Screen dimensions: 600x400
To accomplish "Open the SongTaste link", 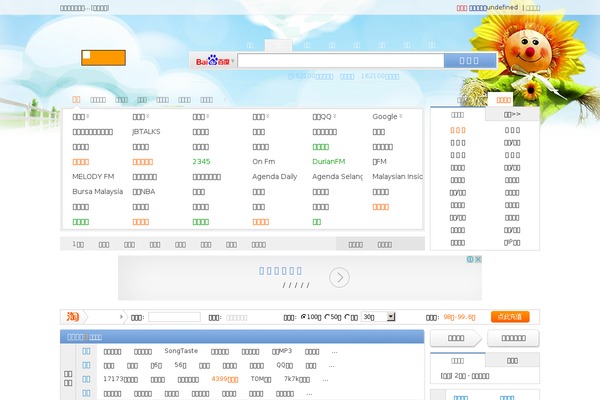I will [181, 351].
